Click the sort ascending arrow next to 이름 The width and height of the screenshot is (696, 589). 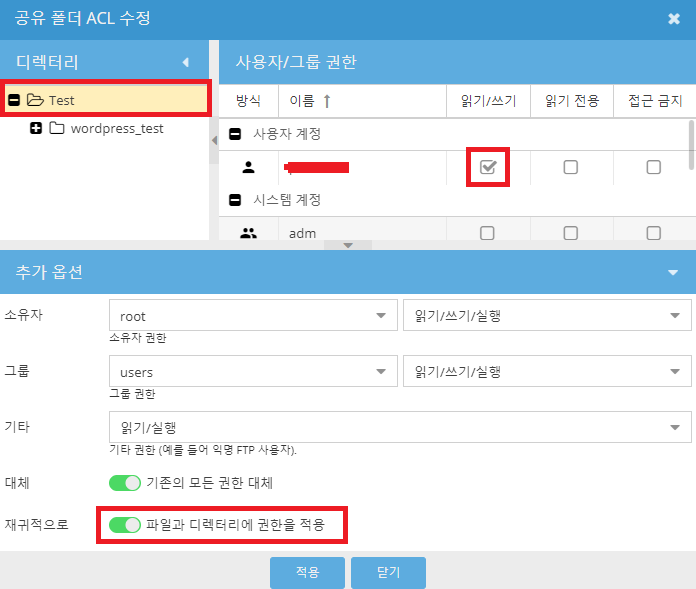pos(327,101)
